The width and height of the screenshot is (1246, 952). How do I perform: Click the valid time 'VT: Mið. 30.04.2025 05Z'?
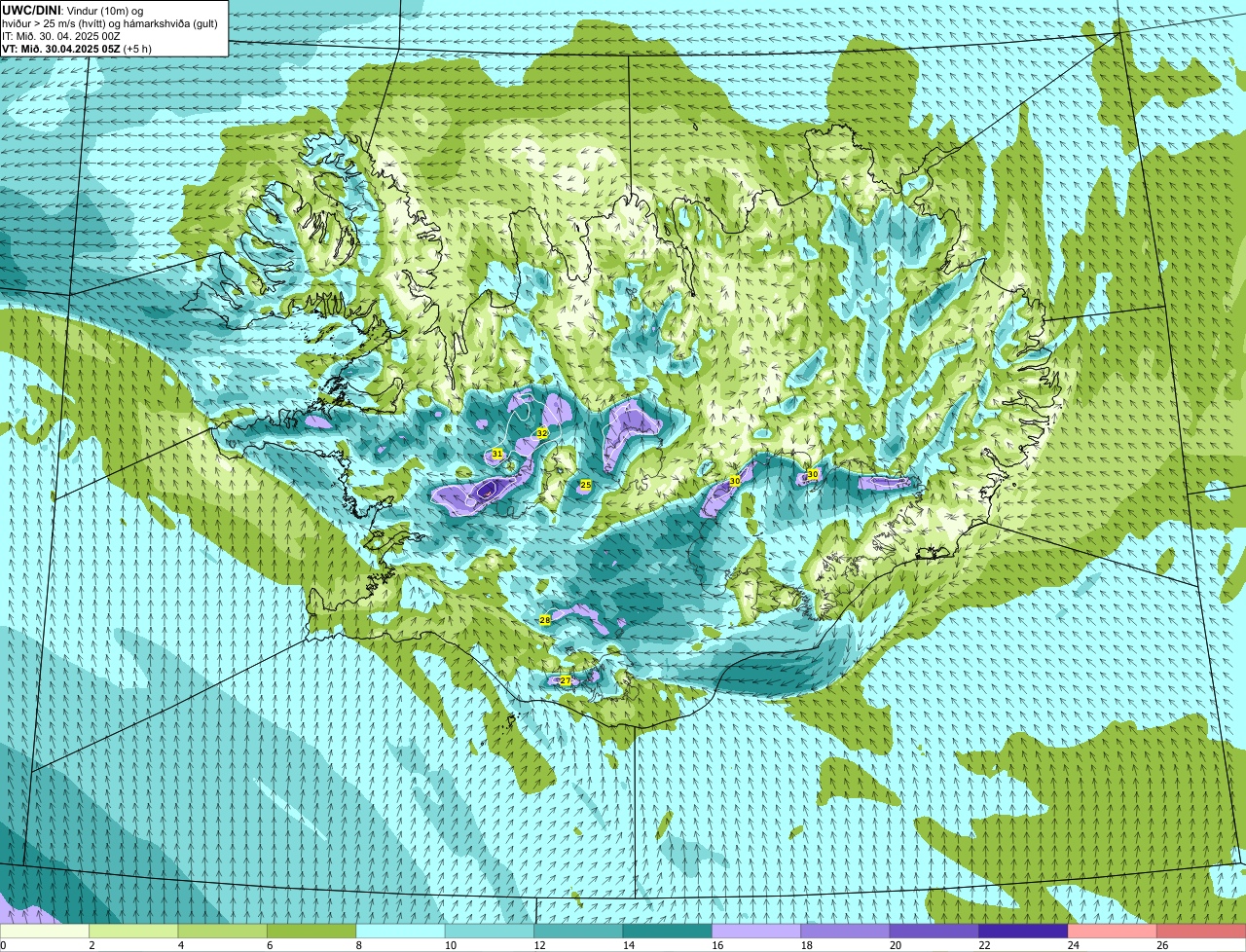60,49
